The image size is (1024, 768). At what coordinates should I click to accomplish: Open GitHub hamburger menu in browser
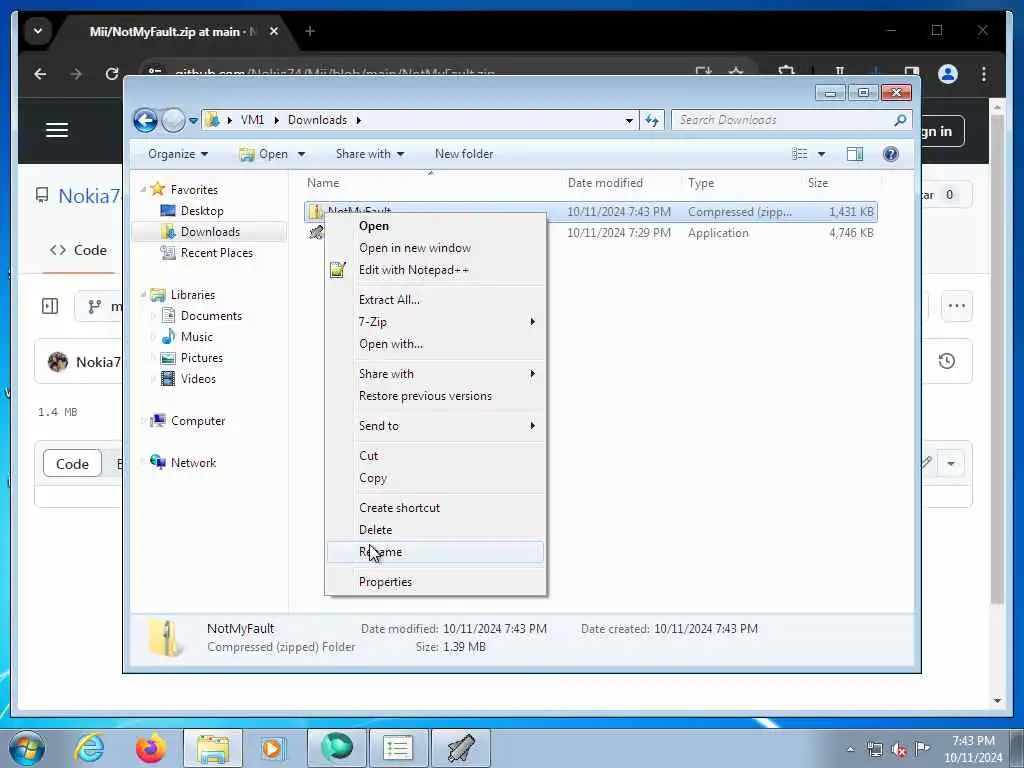(57, 130)
